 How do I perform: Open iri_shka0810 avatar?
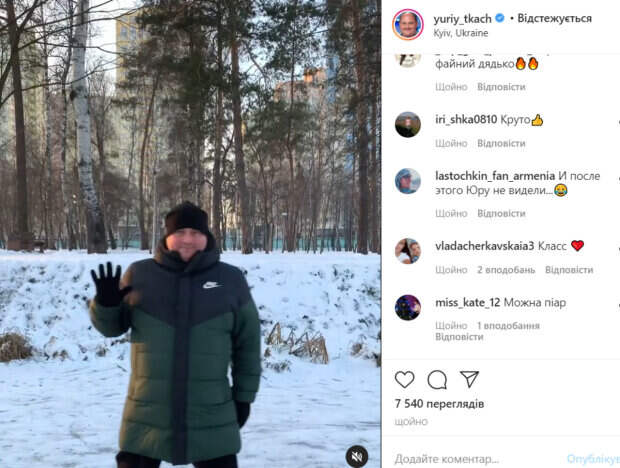pos(408,125)
